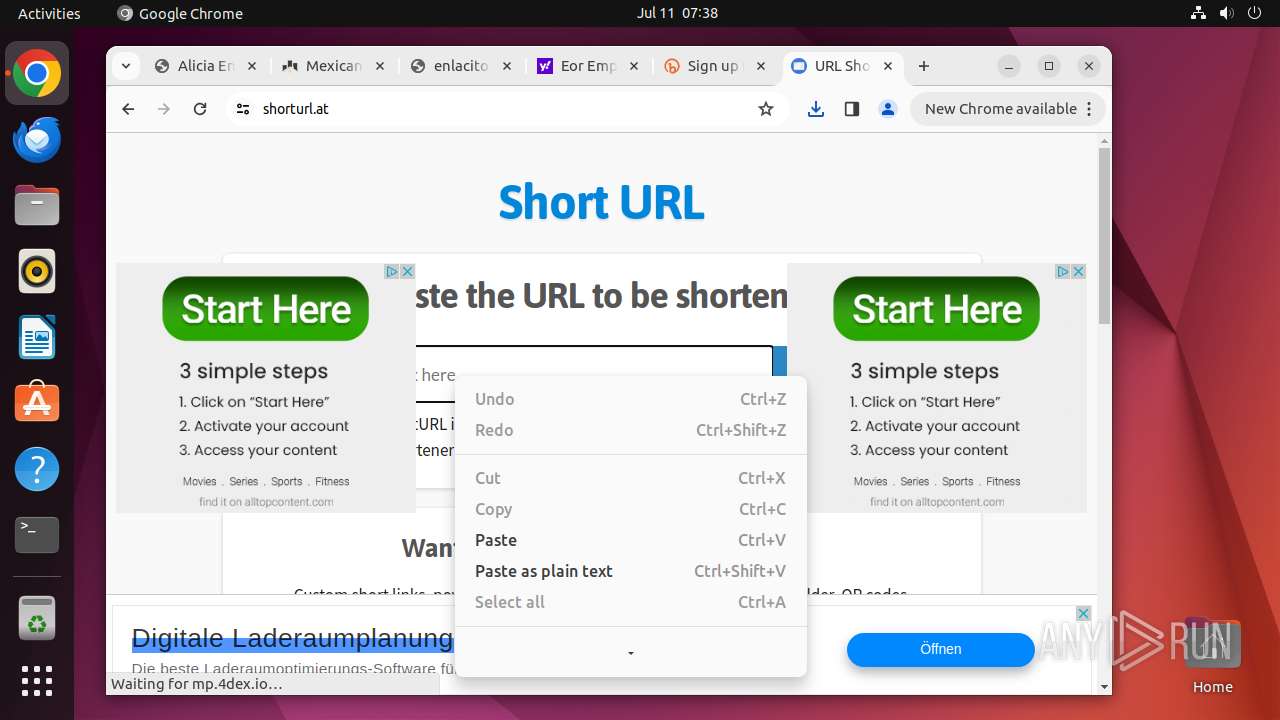The image size is (1280, 720).
Task: Switch to the Mexican tab
Action: coord(334,66)
